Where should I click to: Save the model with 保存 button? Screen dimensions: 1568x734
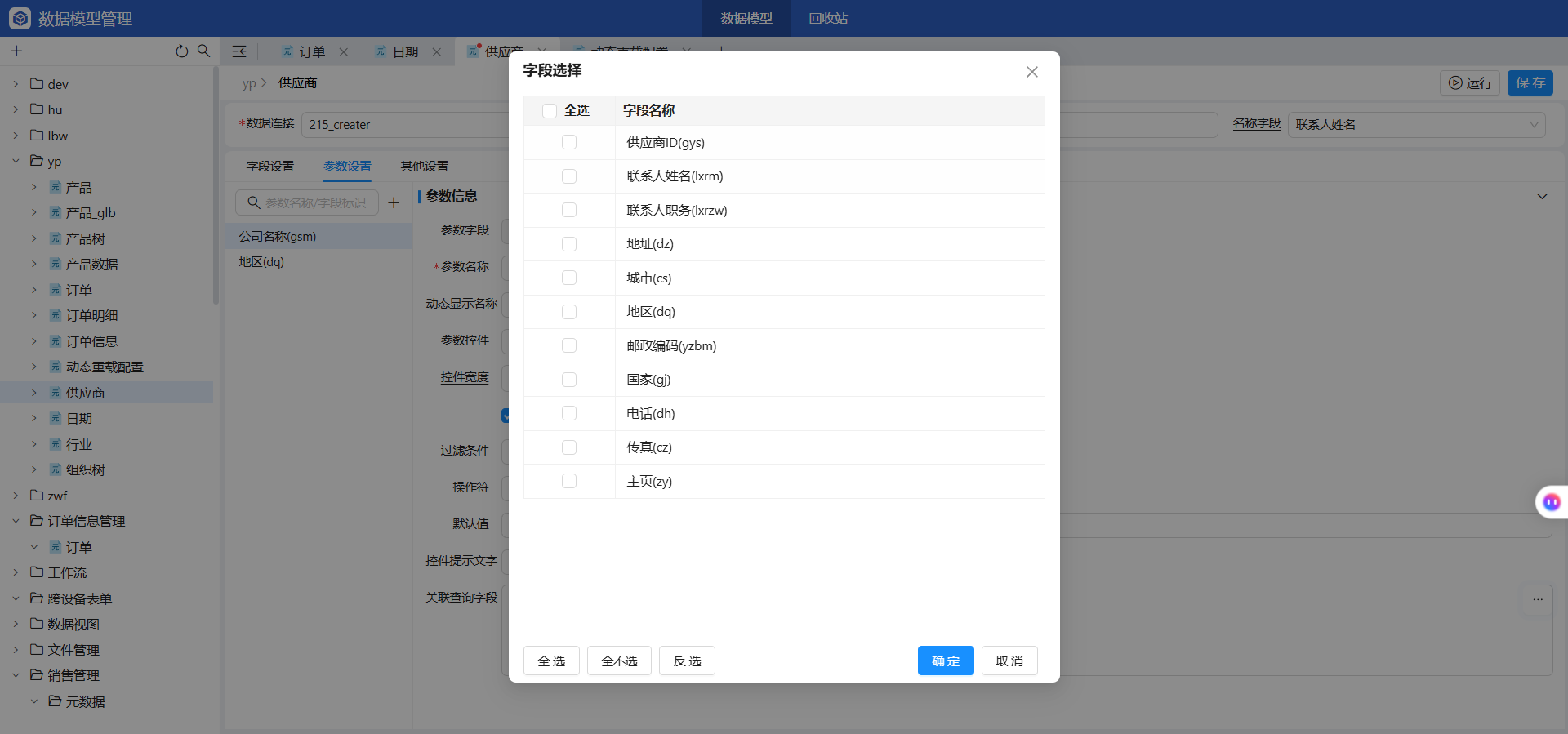coord(1530,82)
